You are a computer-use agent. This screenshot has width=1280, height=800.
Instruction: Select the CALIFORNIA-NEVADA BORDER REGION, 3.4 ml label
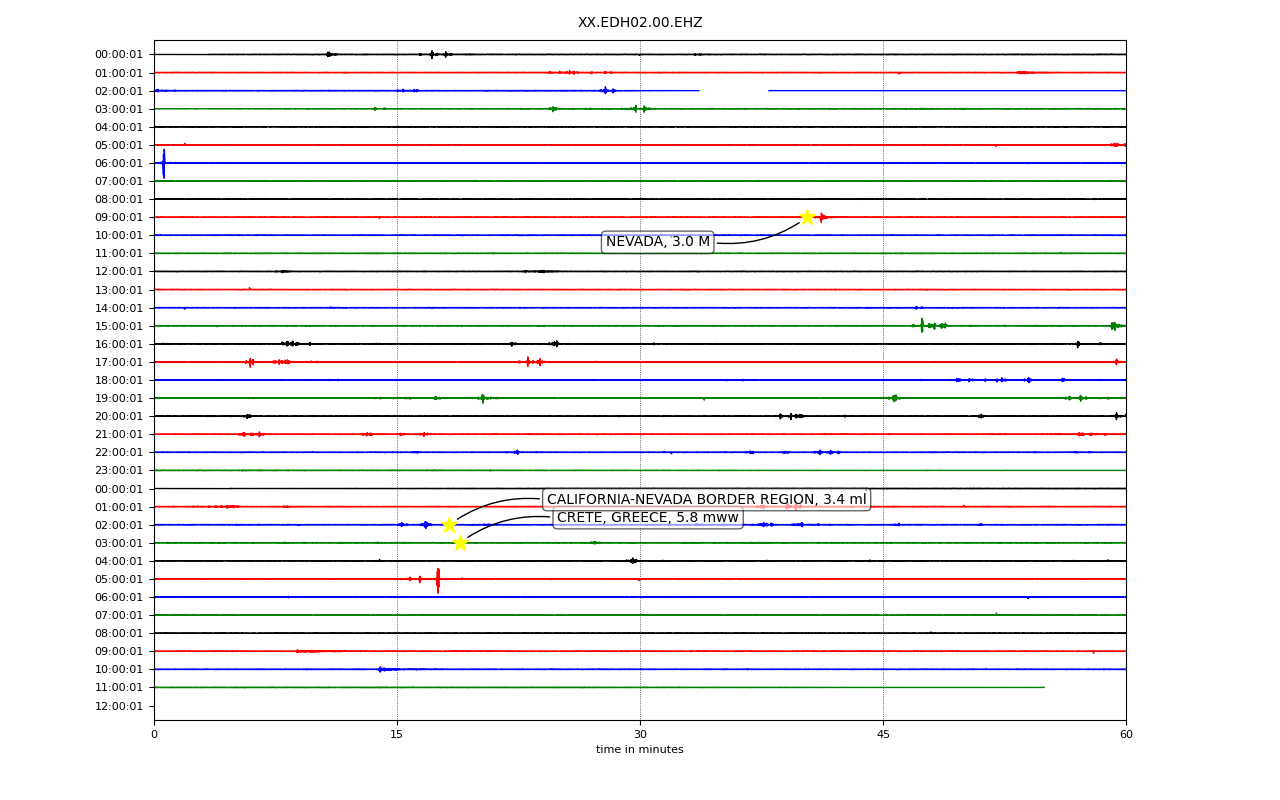click(707, 499)
